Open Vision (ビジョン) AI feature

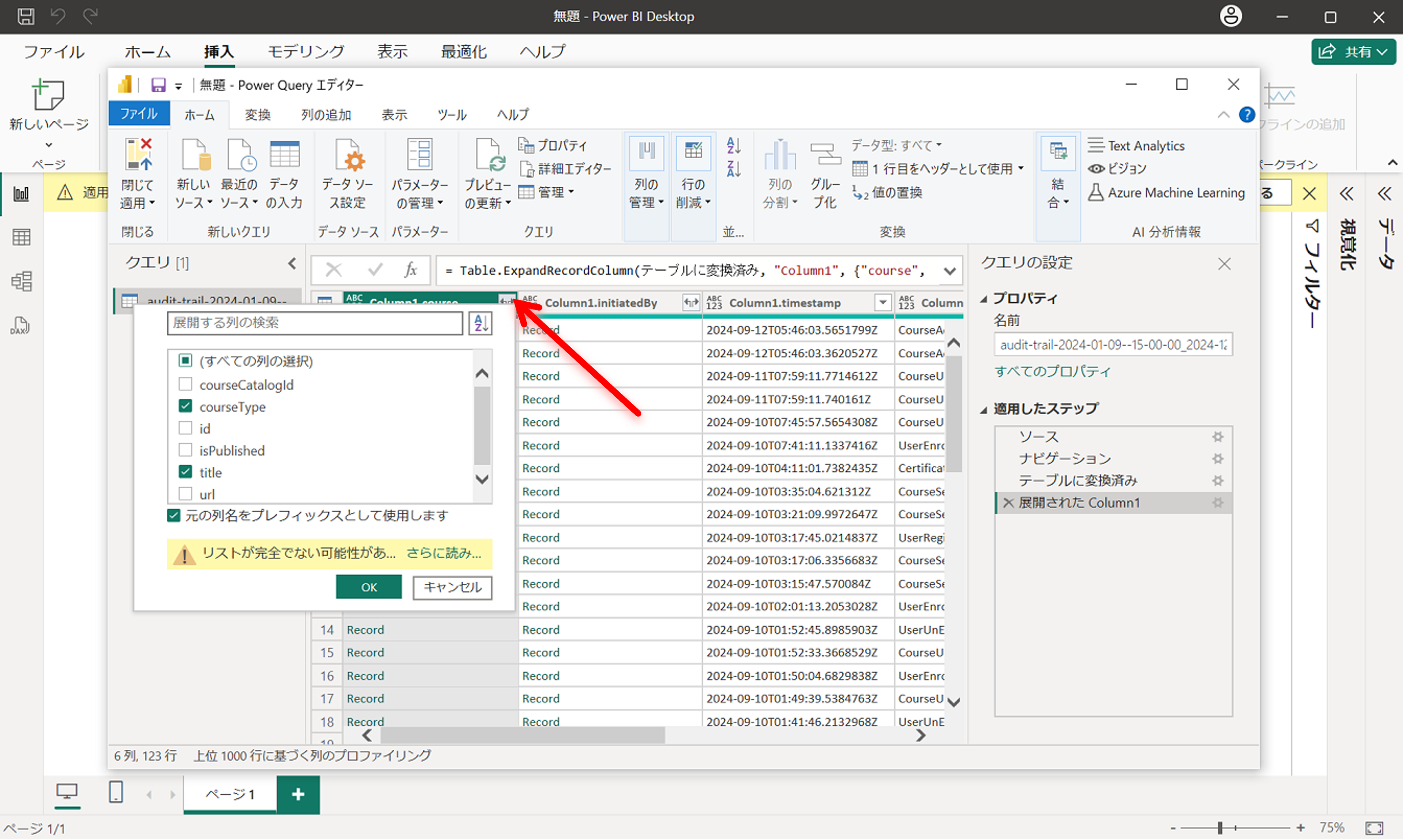point(1117,169)
